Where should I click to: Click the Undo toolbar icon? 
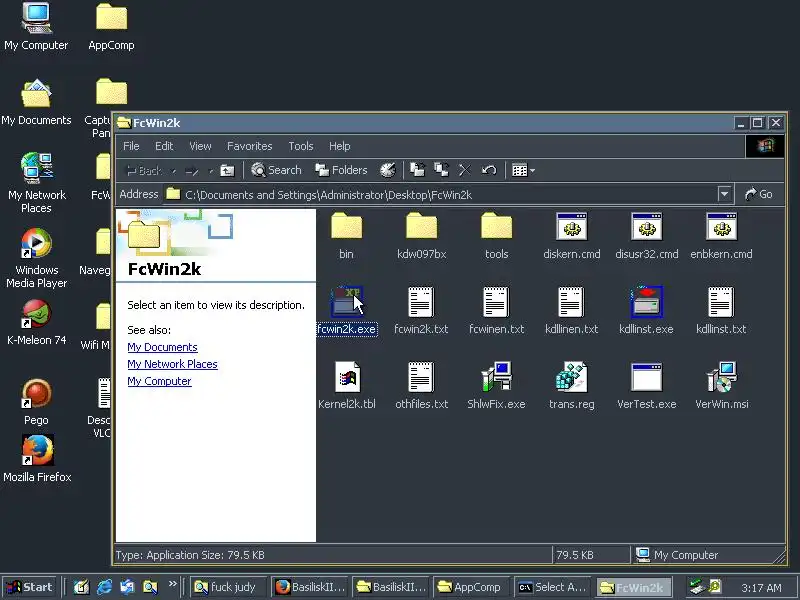[489, 170]
